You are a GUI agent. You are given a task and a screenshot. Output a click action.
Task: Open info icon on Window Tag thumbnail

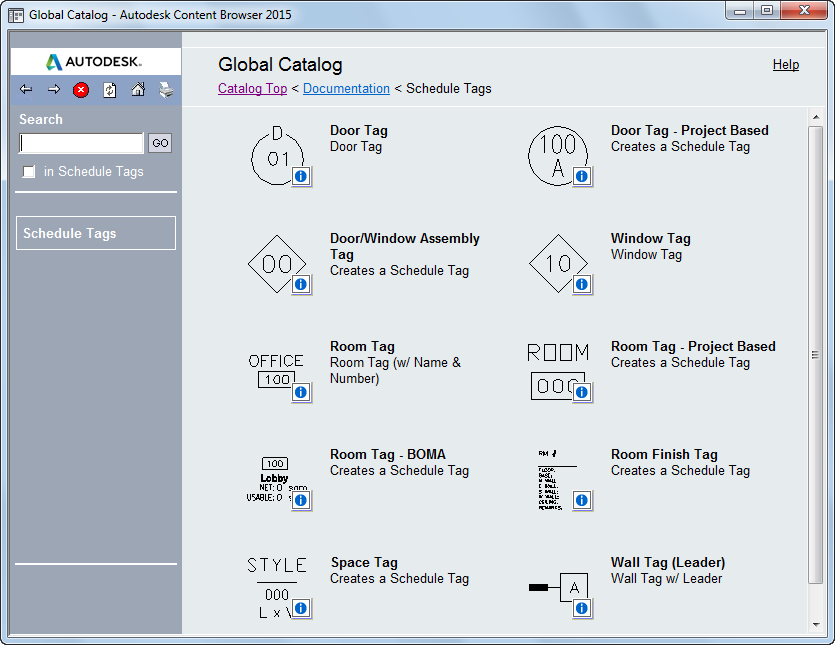click(x=582, y=284)
